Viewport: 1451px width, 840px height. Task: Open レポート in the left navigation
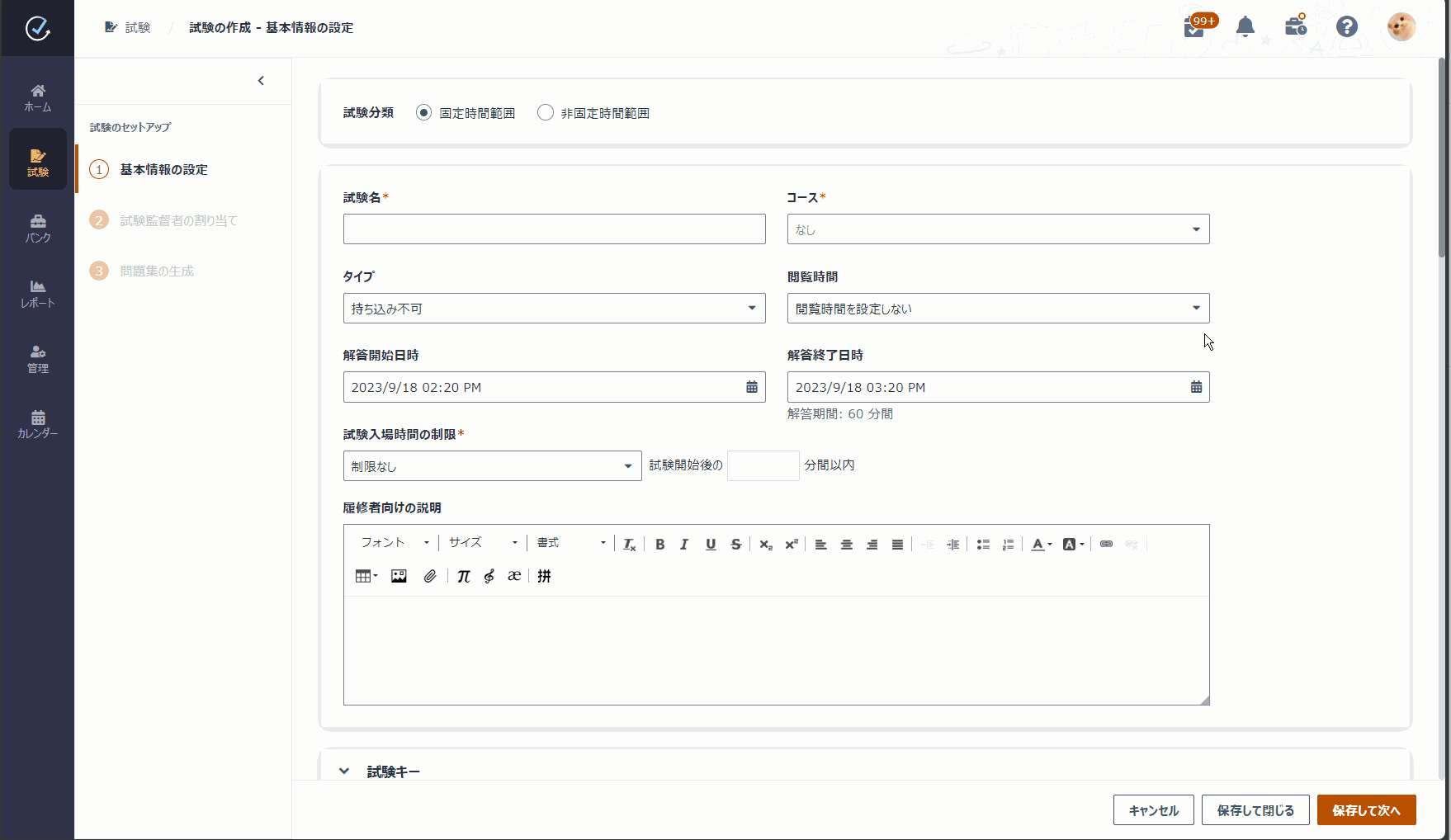pos(38,294)
